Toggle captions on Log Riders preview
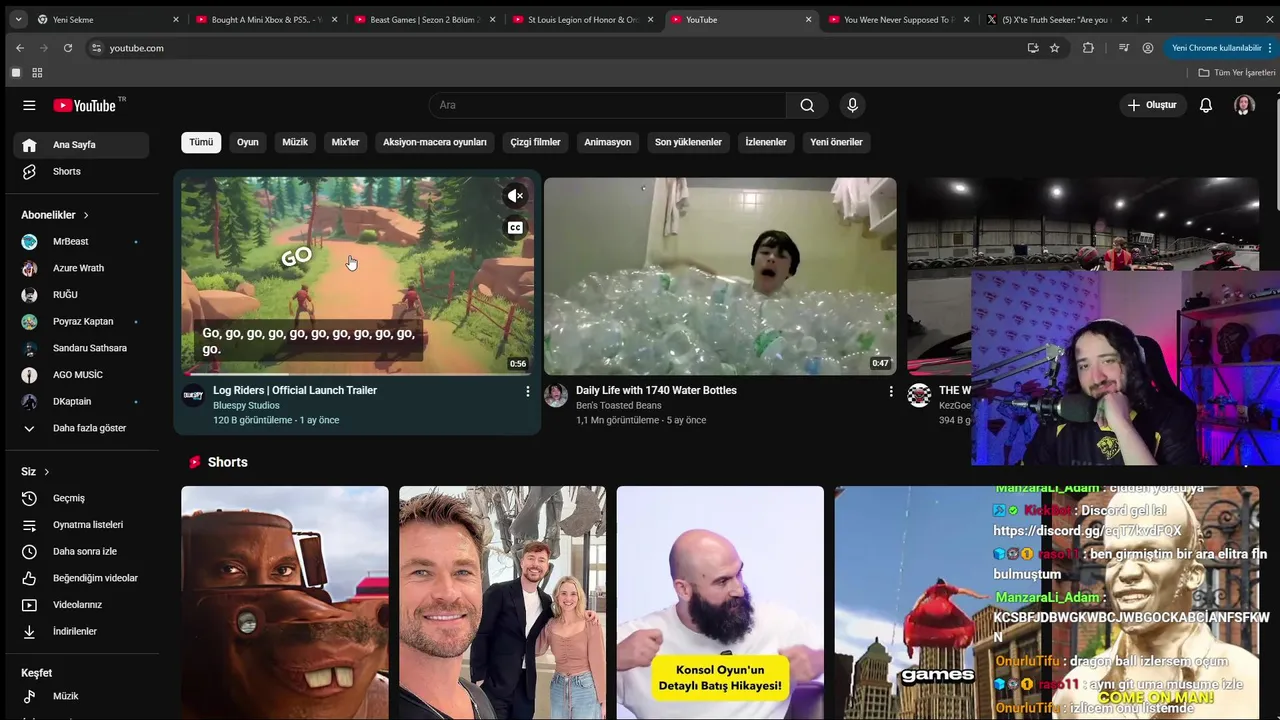The width and height of the screenshot is (1280, 720). pos(515,228)
